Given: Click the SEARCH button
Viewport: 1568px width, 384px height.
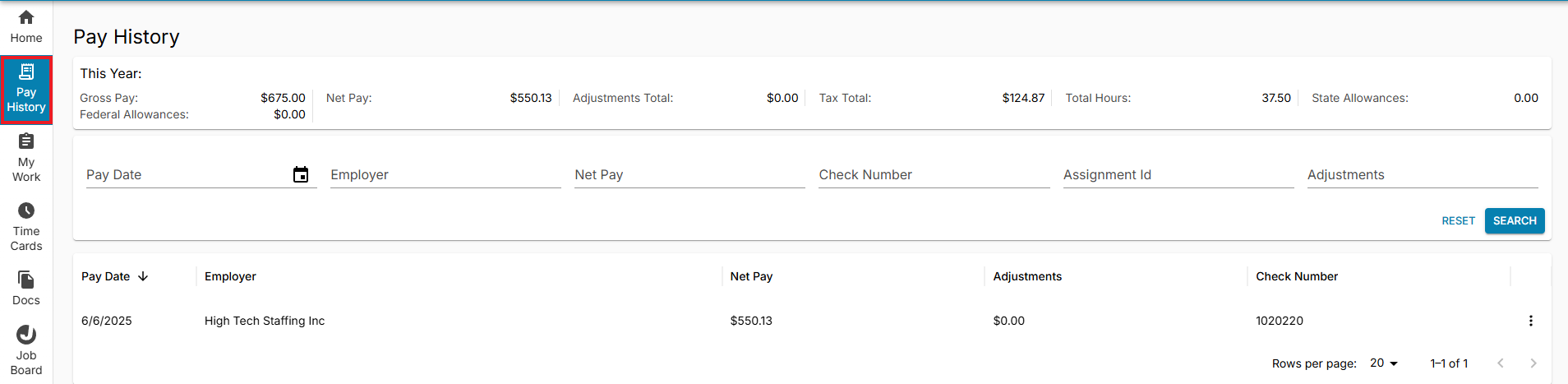Looking at the screenshot, I should (1515, 220).
